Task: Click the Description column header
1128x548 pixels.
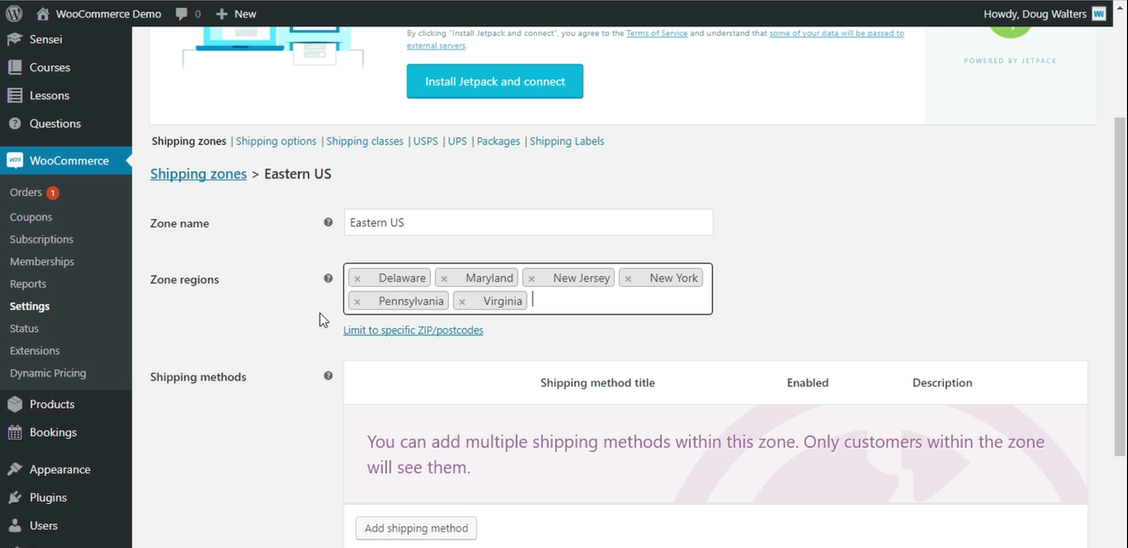Action: [x=942, y=383]
